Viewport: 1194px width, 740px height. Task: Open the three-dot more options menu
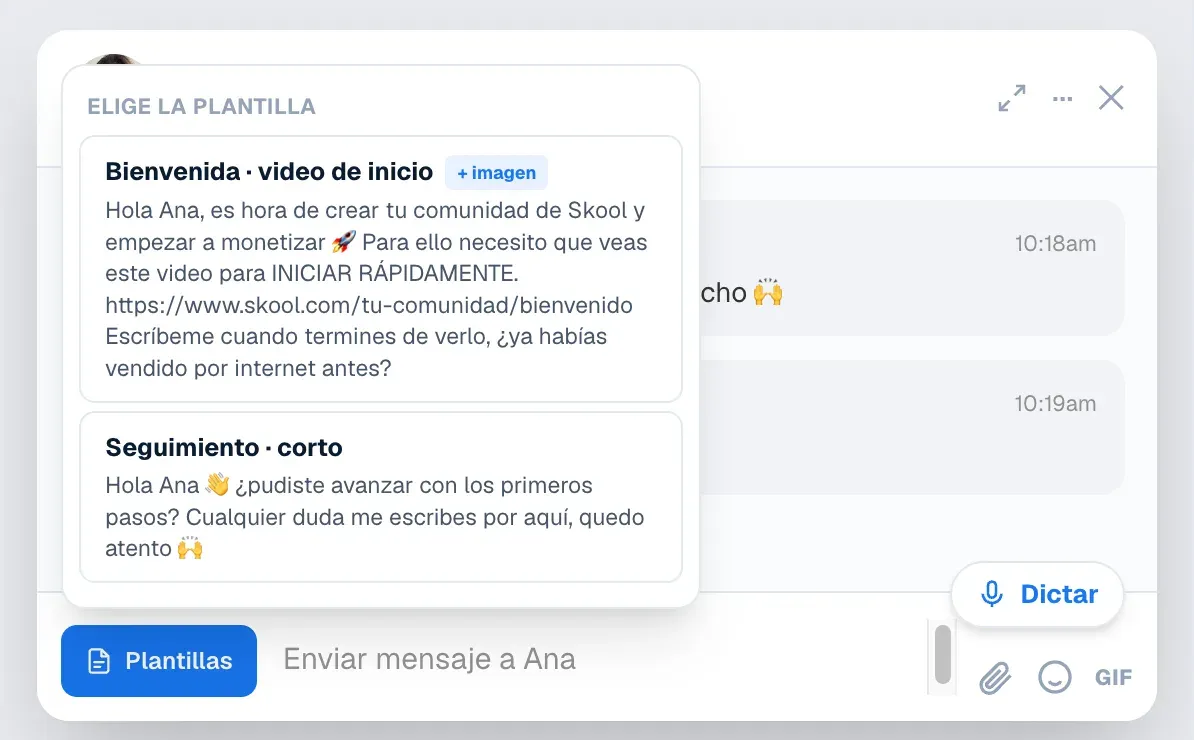pos(1062,99)
